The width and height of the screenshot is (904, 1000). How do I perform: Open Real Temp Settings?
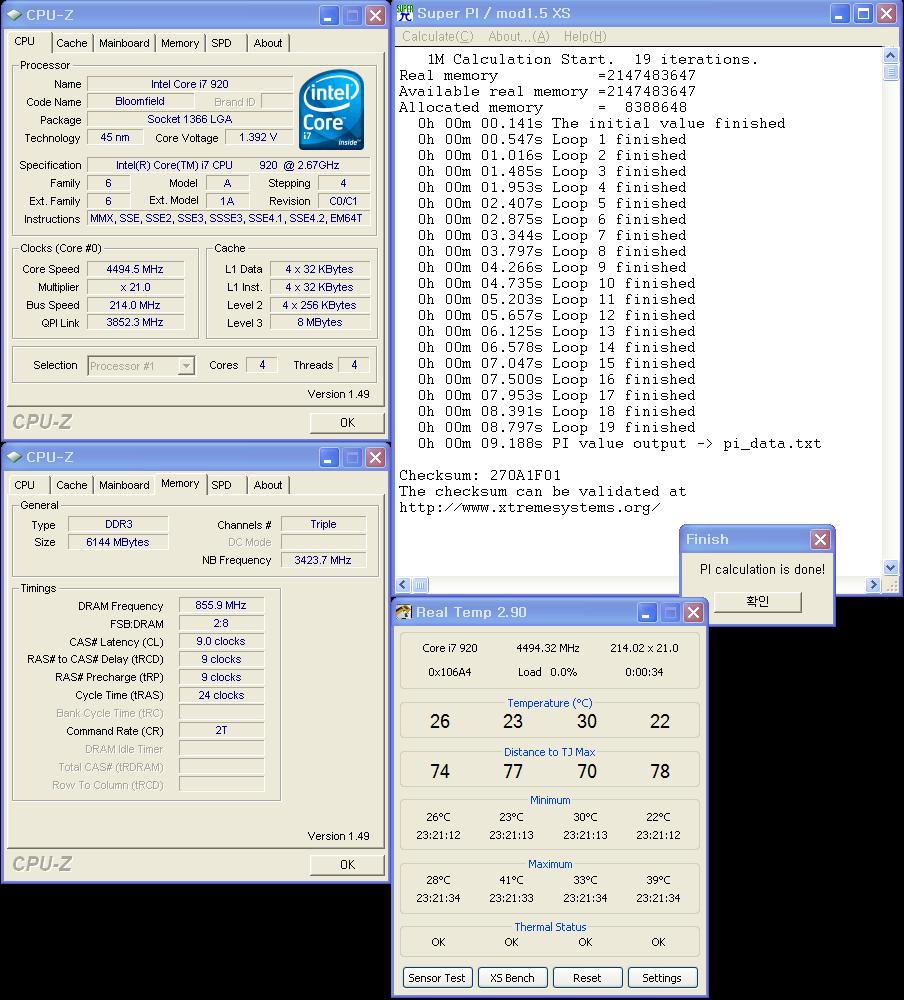(x=662, y=978)
